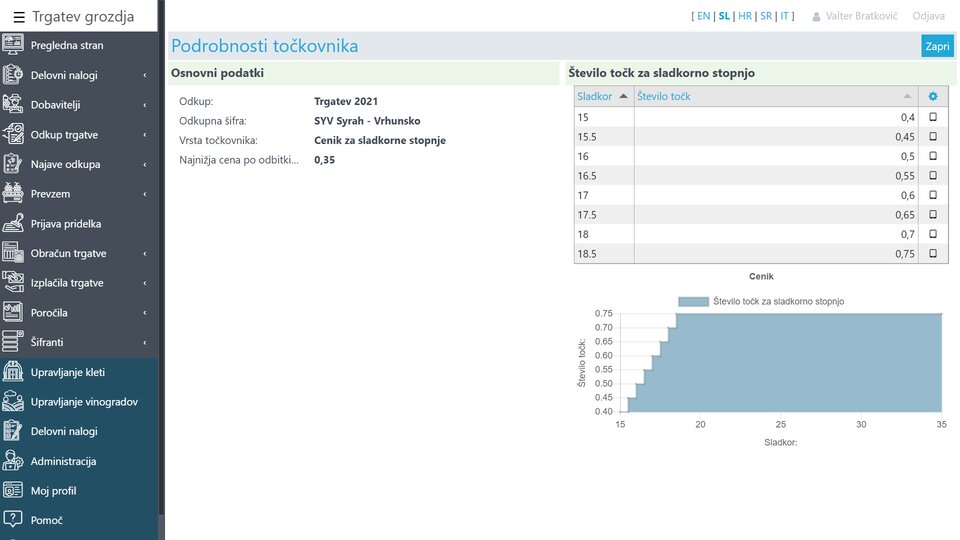
Task: Expand the Delovni nalogi submenu arrow
Action: pyautogui.click(x=145, y=75)
